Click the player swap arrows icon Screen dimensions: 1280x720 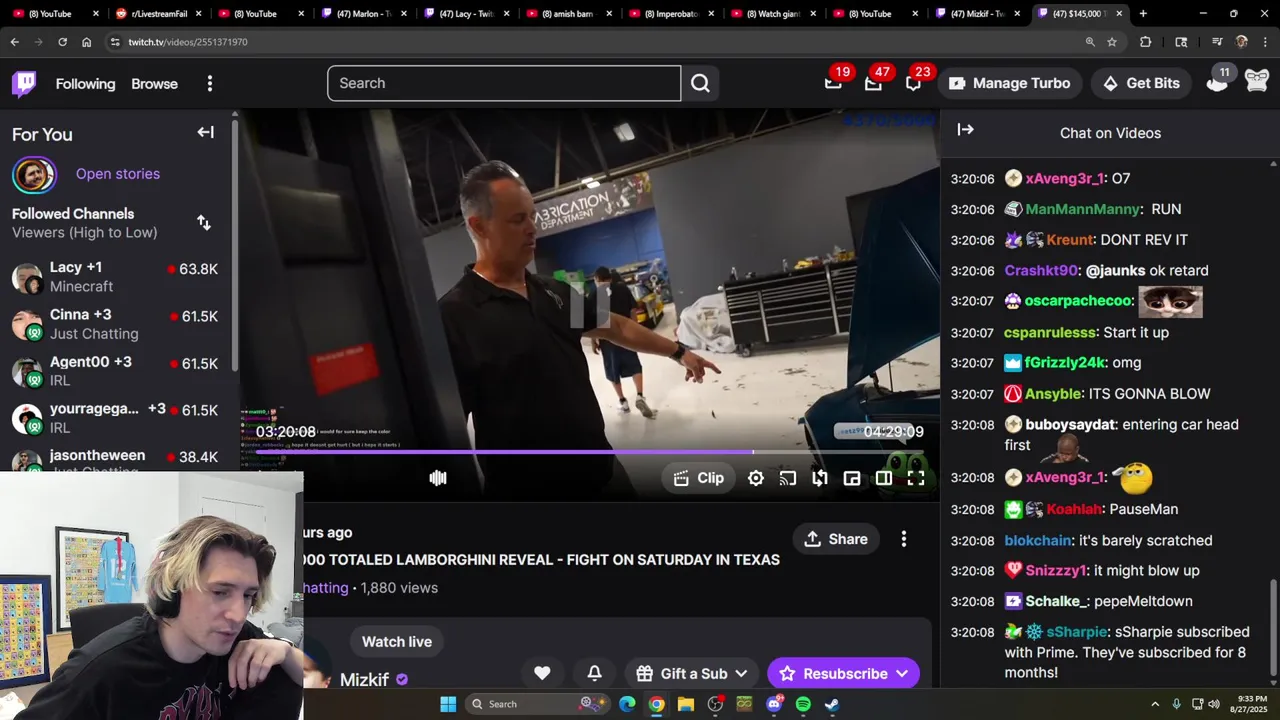click(x=820, y=478)
